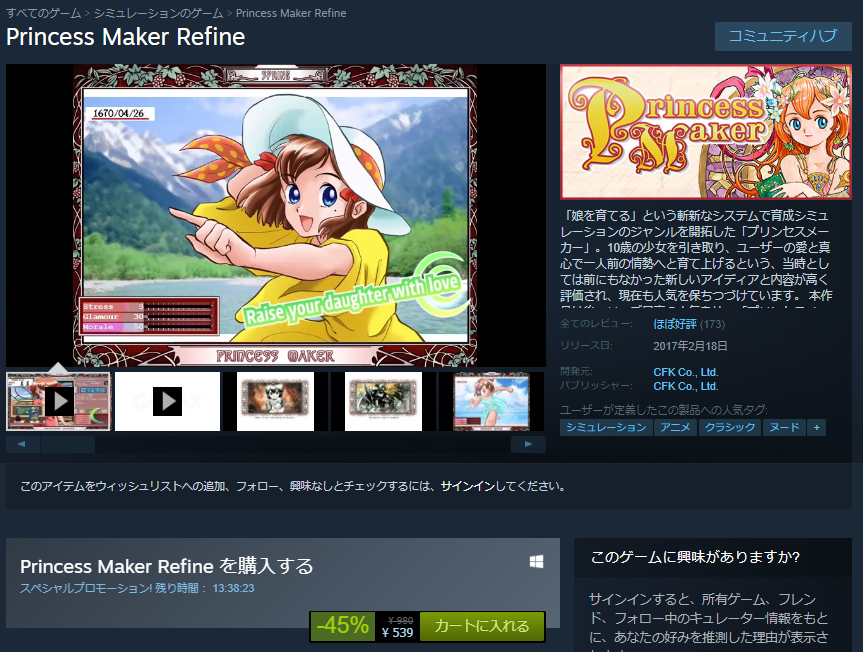The image size is (863, 652).
Task: Go to すべてのゲーム breadcrumb
Action: point(43,13)
